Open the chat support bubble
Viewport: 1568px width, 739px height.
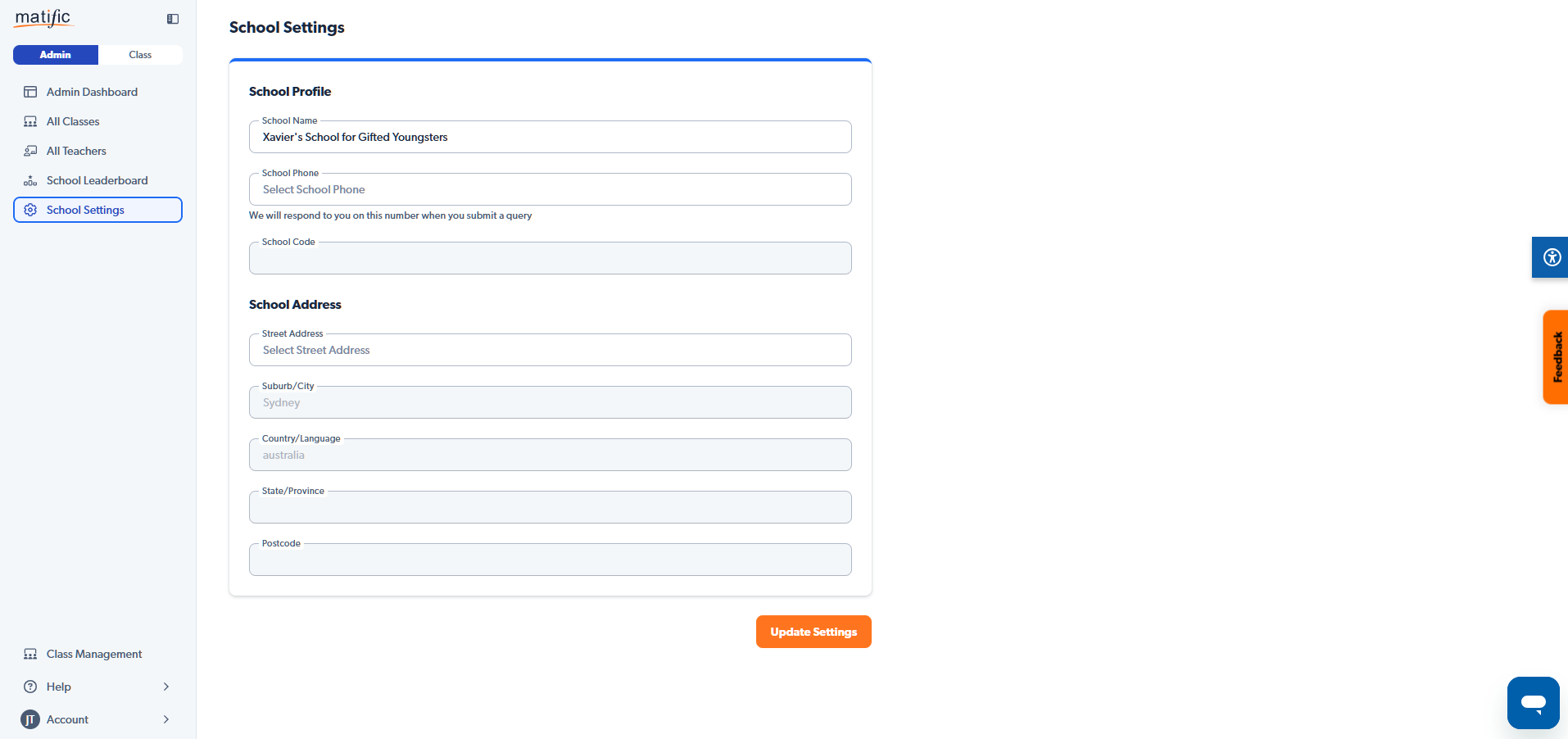[x=1533, y=702]
